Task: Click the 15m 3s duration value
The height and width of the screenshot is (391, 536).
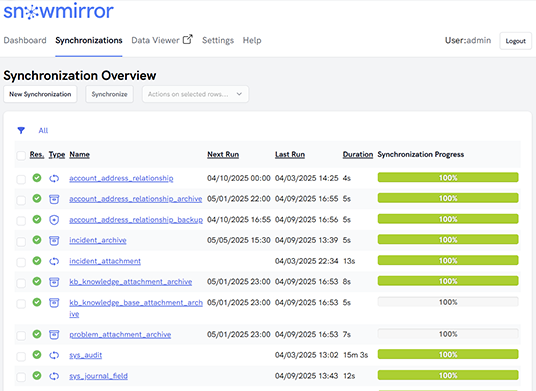Action: (356, 355)
